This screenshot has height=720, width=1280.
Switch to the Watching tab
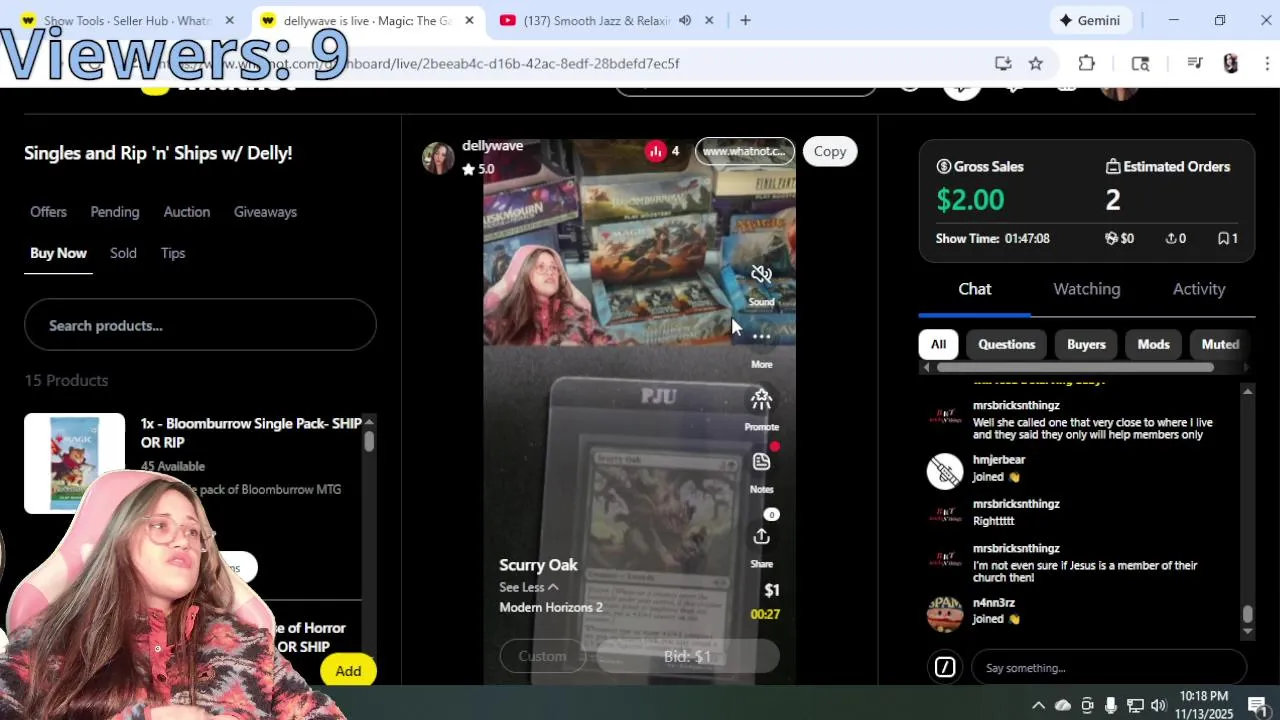click(1086, 289)
